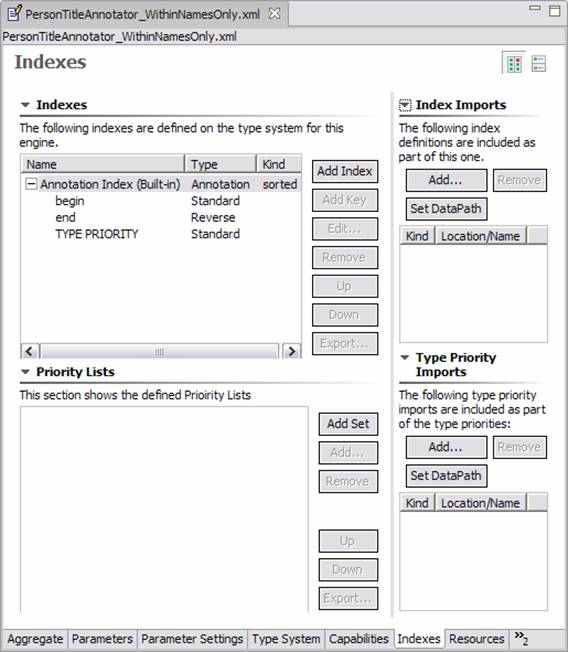Image resolution: width=568 pixels, height=652 pixels.
Task: Click the Type column header in Indexes table
Action: [x=220, y=164]
